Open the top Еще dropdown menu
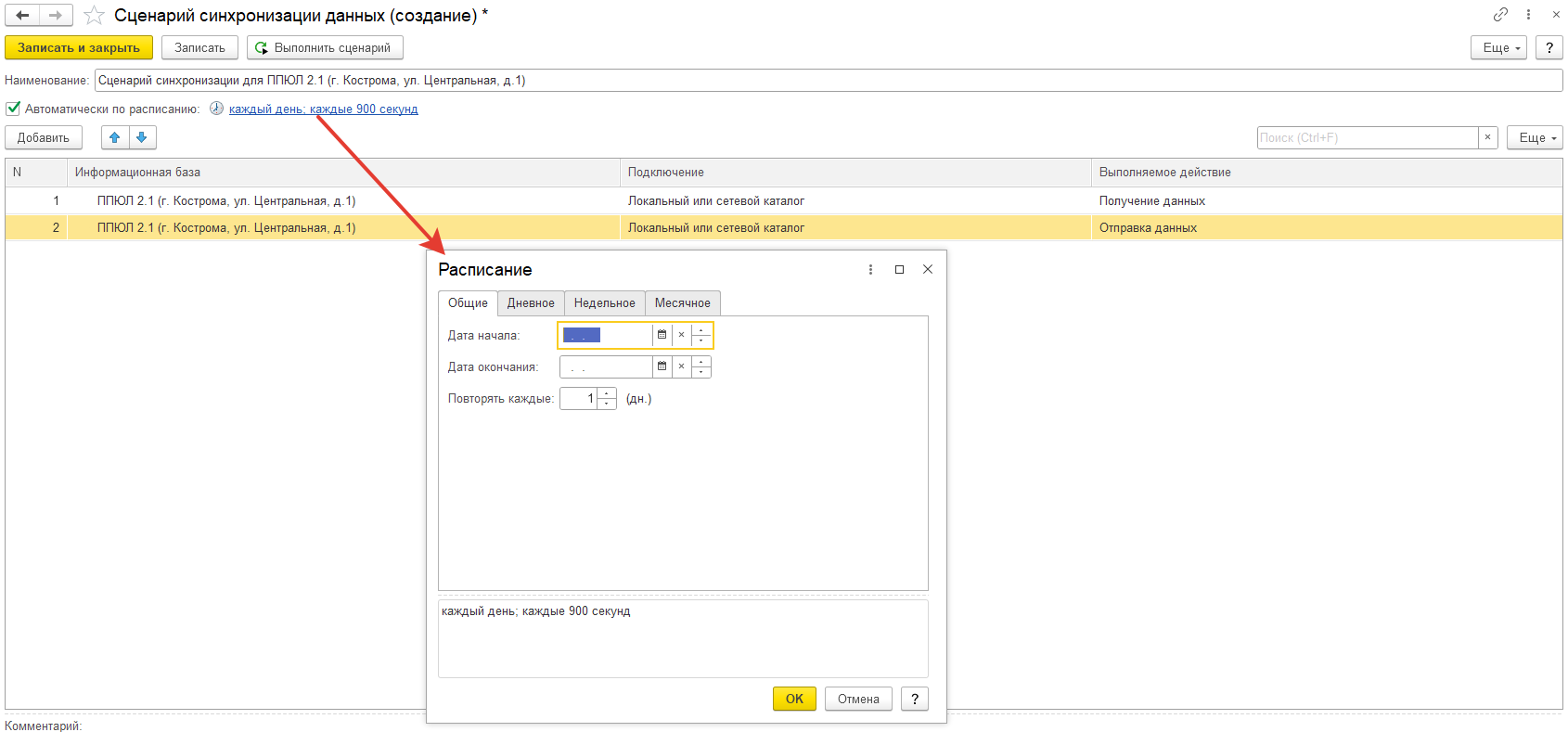The image size is (1568, 732). click(1498, 47)
